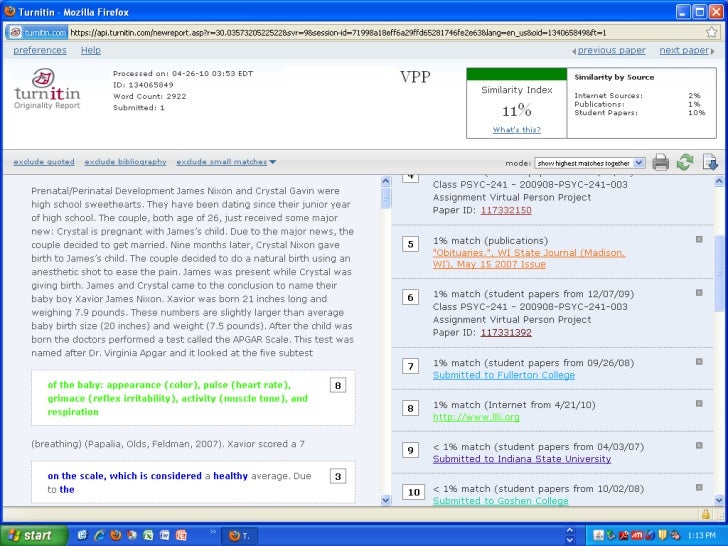This screenshot has height=546, width=728.
Task: Launch Excel from quick launch bar
Action: 148,535
